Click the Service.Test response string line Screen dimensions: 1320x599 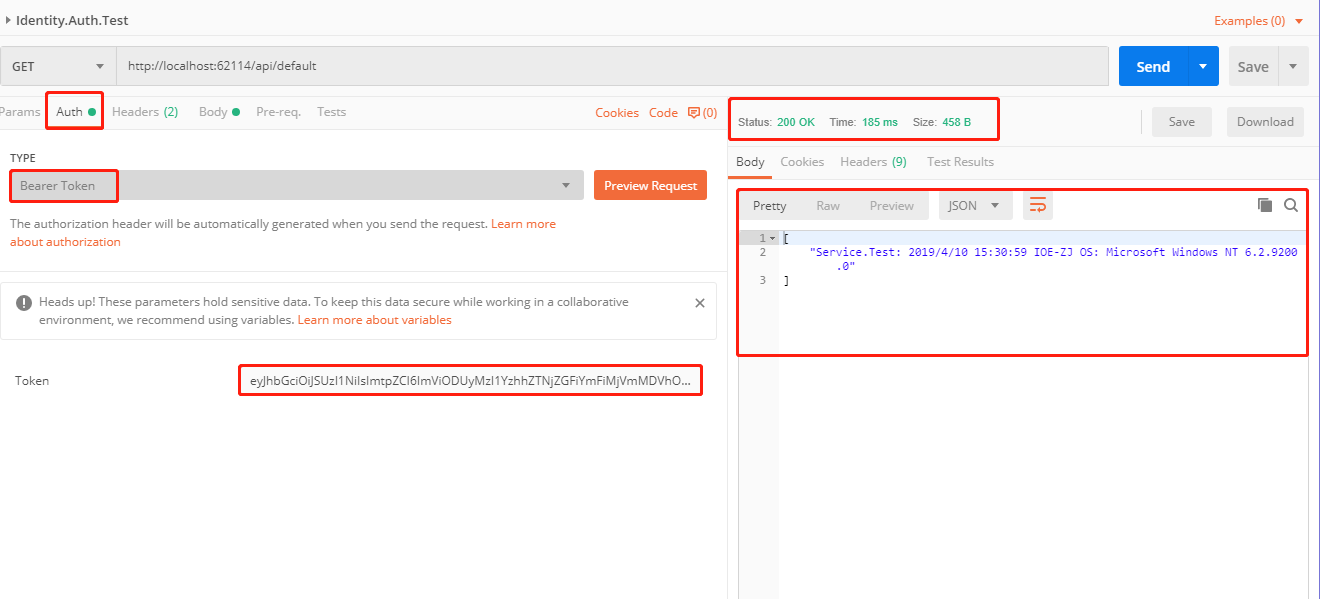point(1053,259)
